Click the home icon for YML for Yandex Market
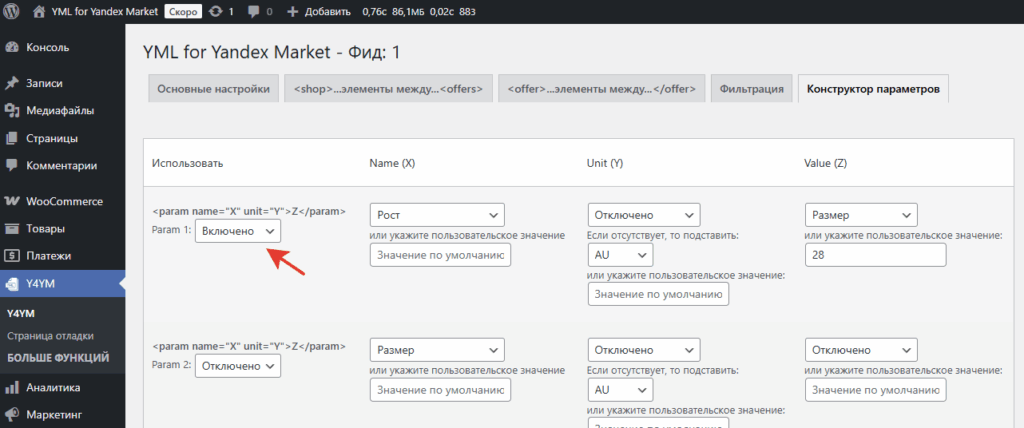1024x428 pixels. point(39,12)
